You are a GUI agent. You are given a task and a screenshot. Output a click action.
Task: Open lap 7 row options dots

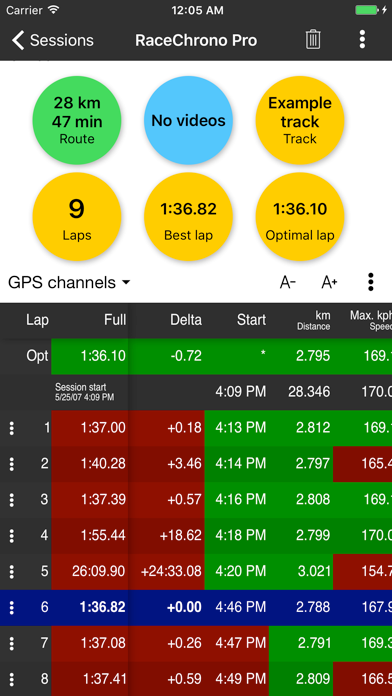tap(12, 644)
